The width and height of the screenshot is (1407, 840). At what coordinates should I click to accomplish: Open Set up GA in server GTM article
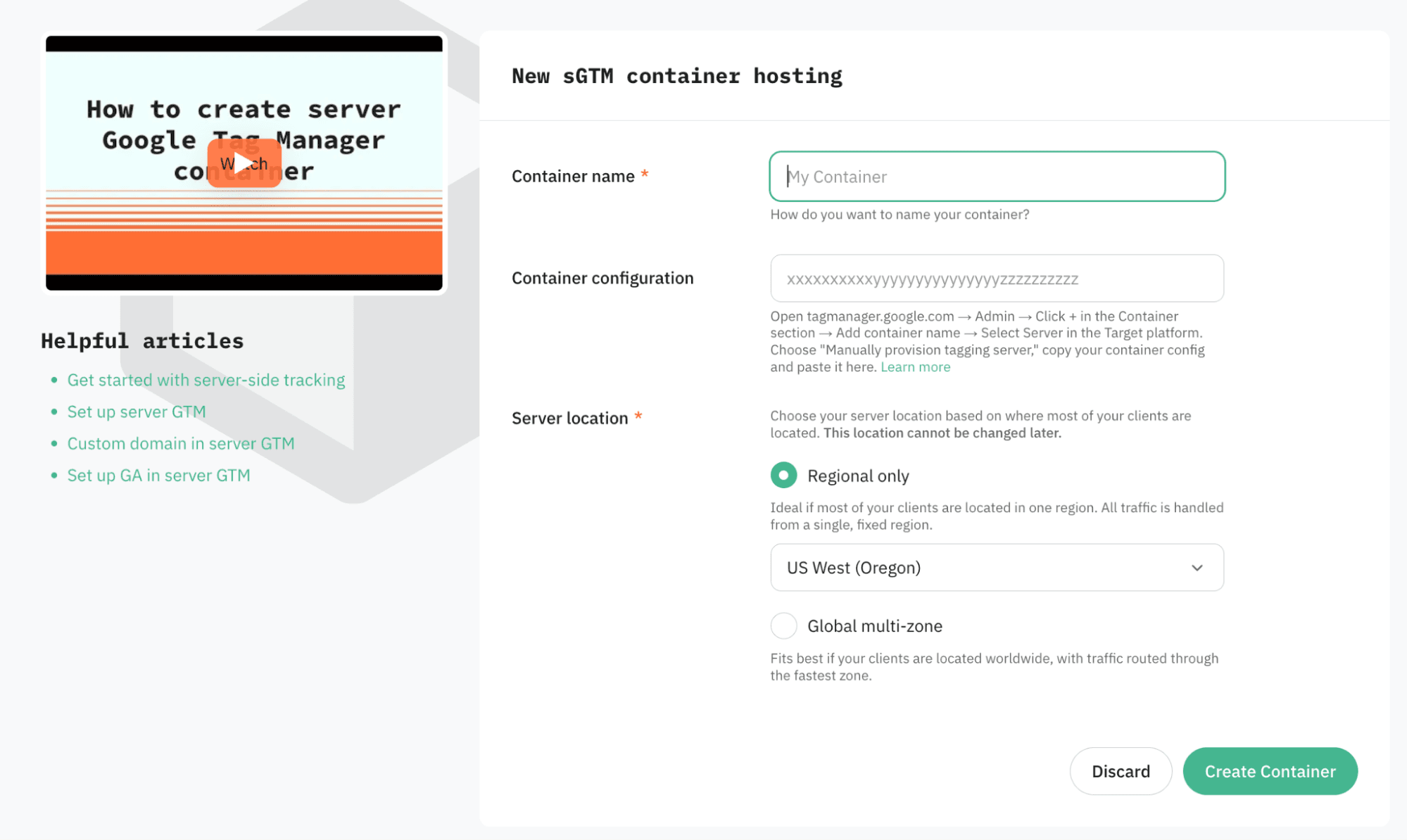158,475
